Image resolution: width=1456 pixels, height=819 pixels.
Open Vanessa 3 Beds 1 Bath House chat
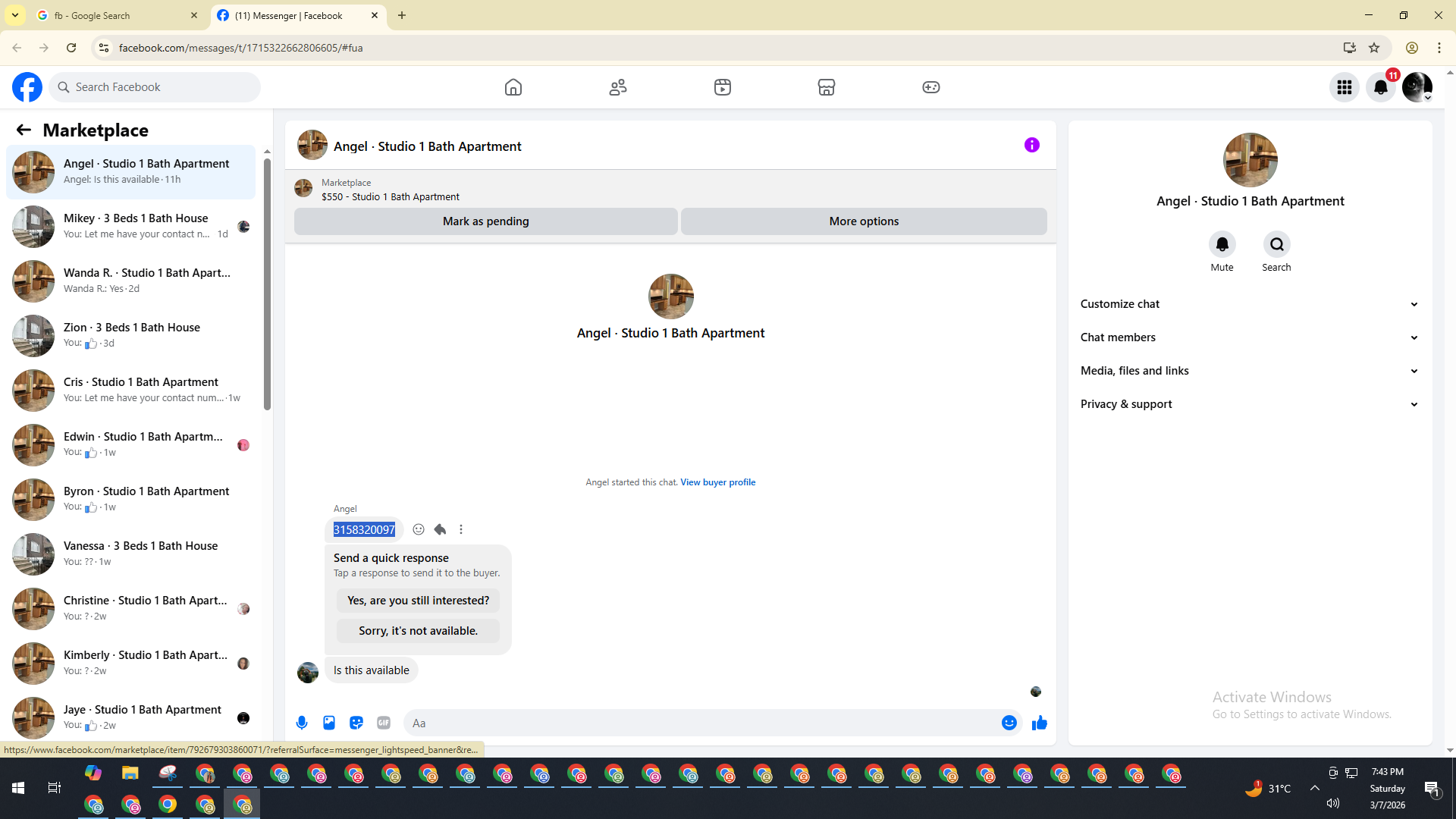click(131, 554)
